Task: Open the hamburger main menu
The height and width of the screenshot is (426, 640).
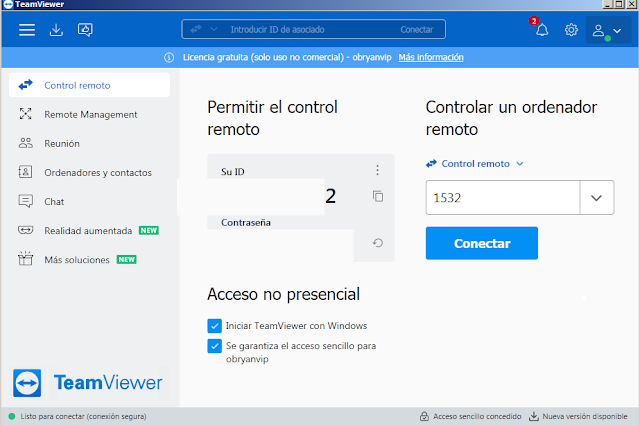Action: click(27, 30)
